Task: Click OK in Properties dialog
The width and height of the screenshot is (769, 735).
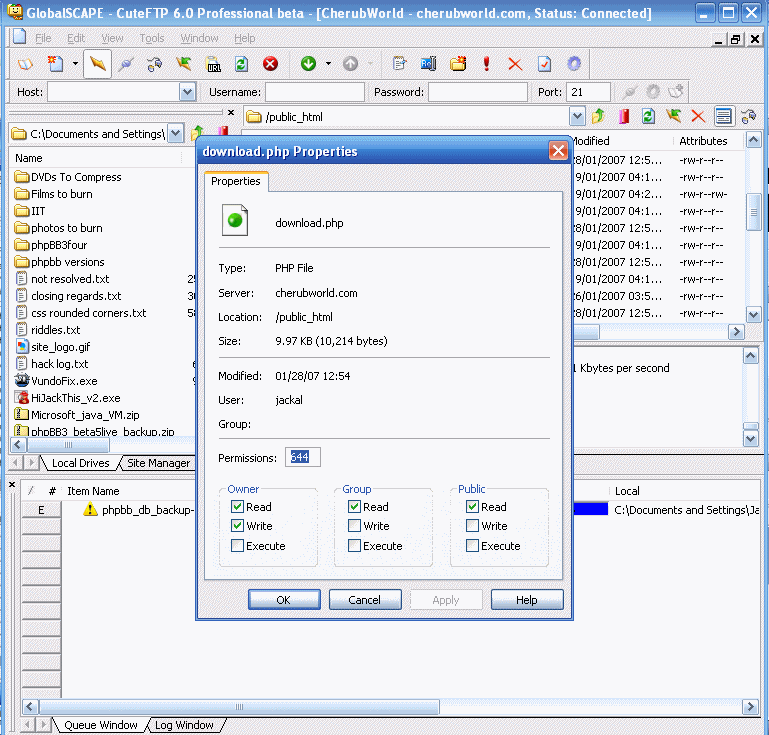Action: coord(284,600)
